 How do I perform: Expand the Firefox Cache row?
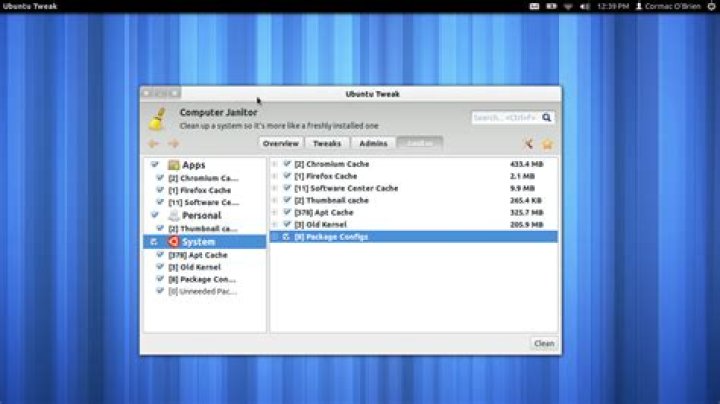[275, 176]
